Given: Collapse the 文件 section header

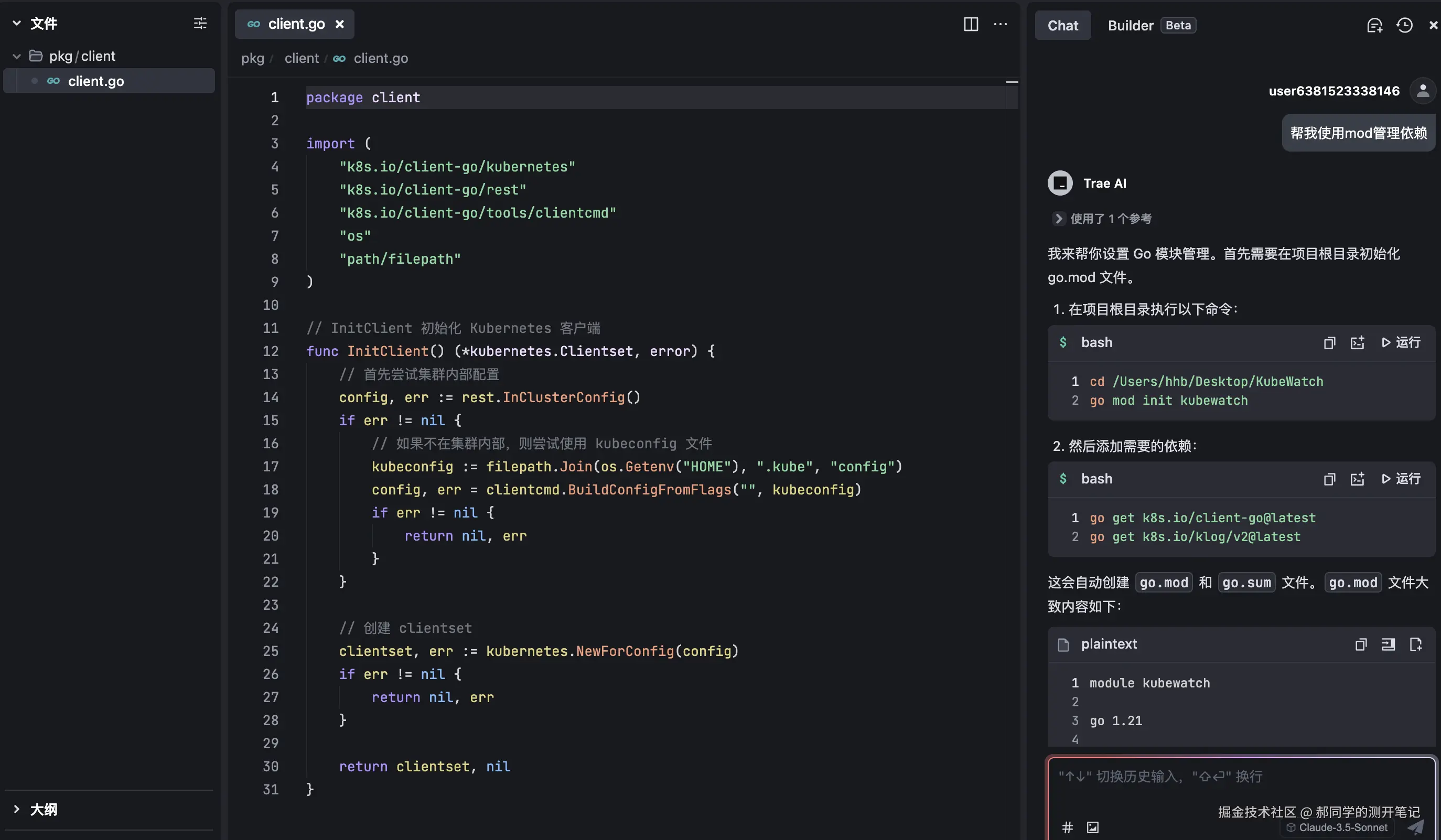Looking at the screenshot, I should [17, 24].
